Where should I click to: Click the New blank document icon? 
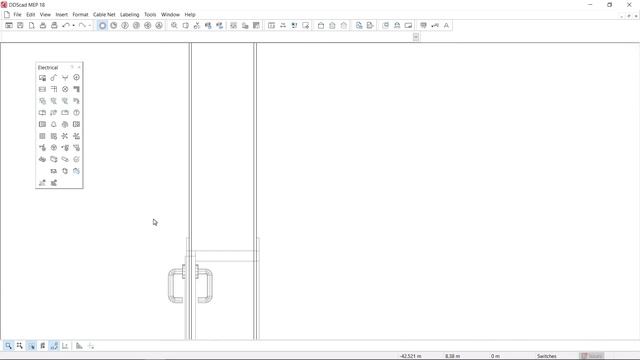click(x=31, y=25)
